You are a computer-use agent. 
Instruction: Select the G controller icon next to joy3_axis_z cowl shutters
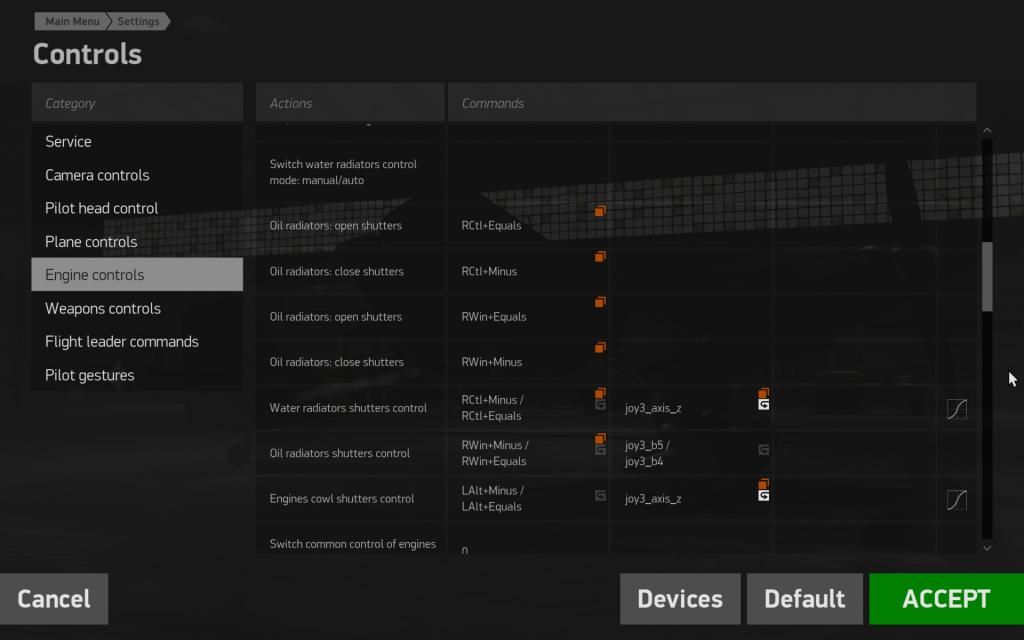tap(763, 492)
